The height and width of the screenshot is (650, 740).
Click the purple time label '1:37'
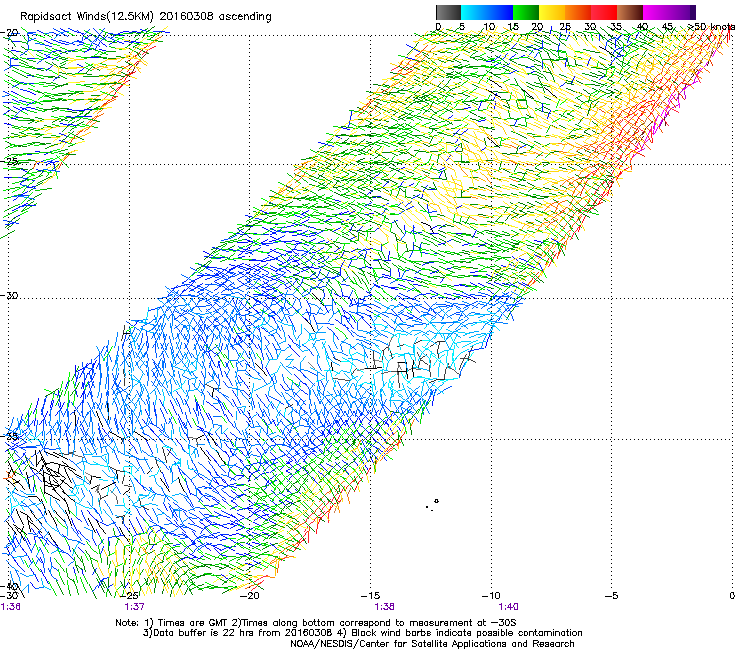coord(135,607)
